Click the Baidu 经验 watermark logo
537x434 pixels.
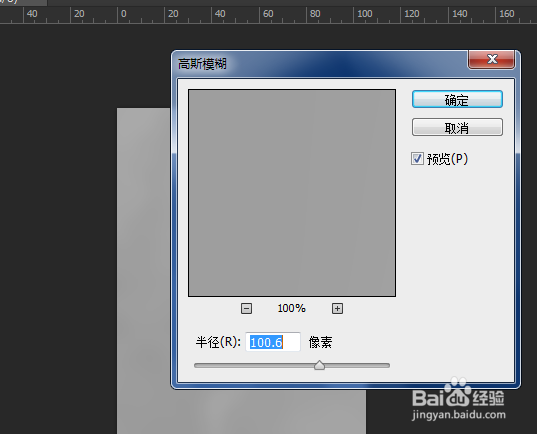(x=458, y=399)
